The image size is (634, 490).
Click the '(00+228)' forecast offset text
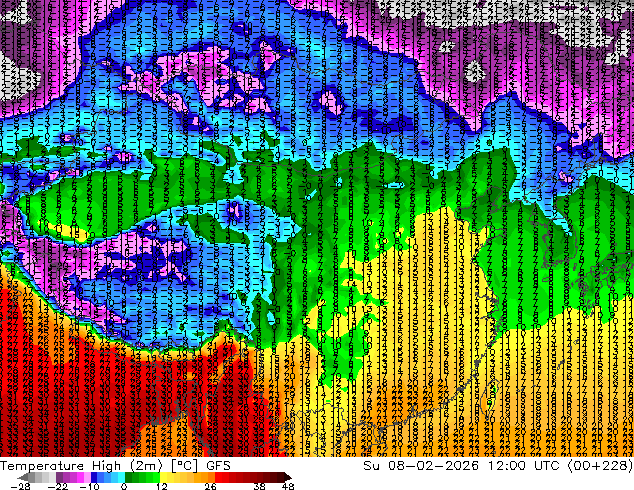click(x=600, y=466)
